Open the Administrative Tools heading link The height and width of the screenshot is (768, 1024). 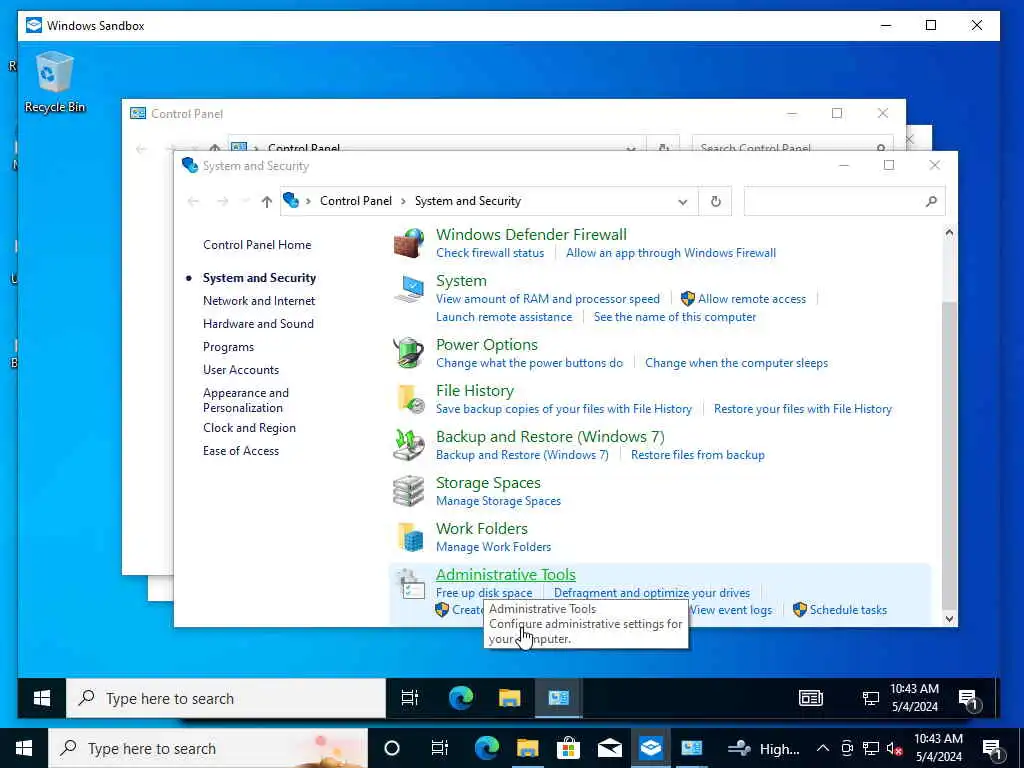click(505, 575)
